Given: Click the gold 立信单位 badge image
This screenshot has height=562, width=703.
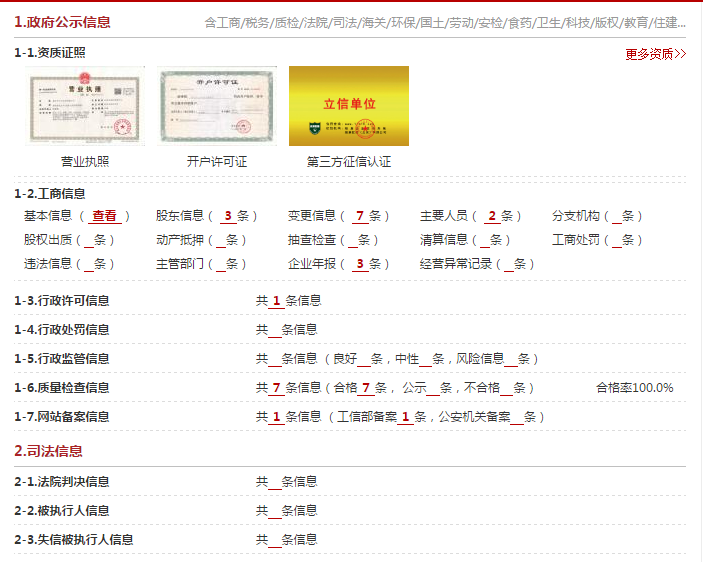Looking at the screenshot, I should click(348, 106).
